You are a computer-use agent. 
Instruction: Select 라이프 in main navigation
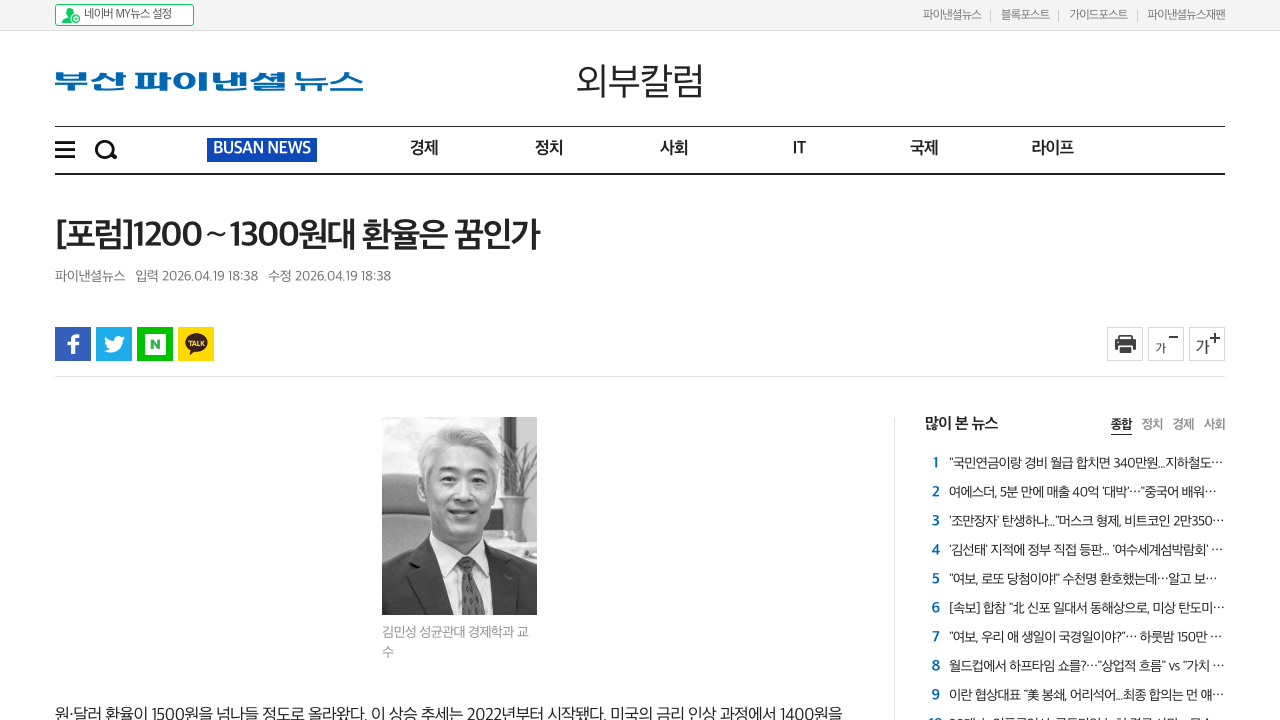1052,148
